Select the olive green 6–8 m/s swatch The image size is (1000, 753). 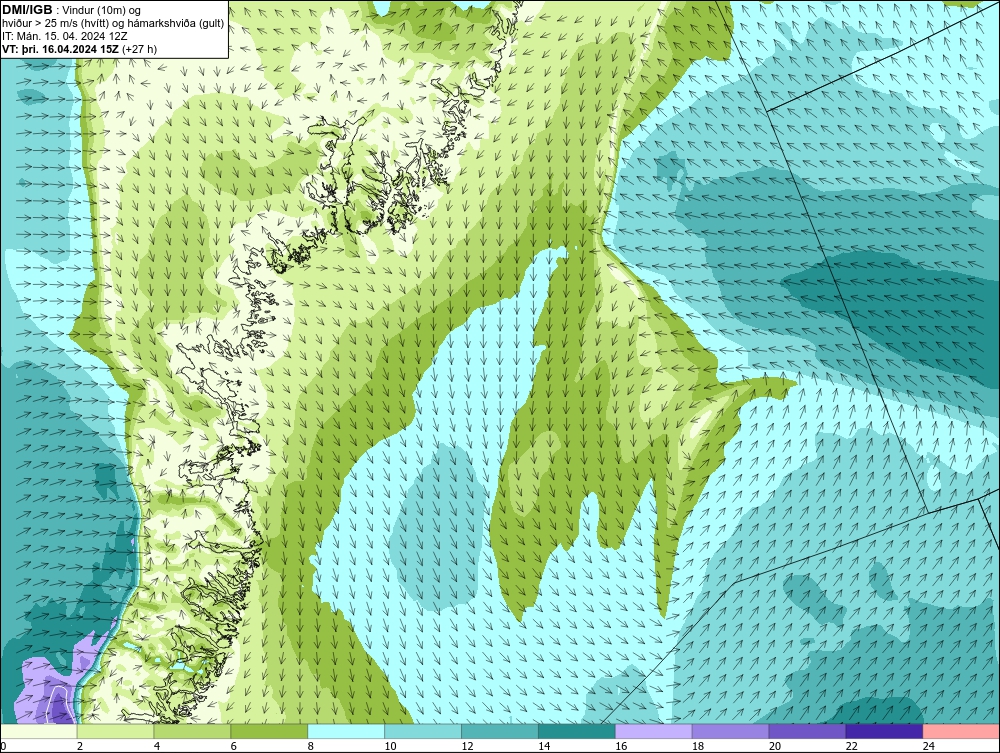269,731
